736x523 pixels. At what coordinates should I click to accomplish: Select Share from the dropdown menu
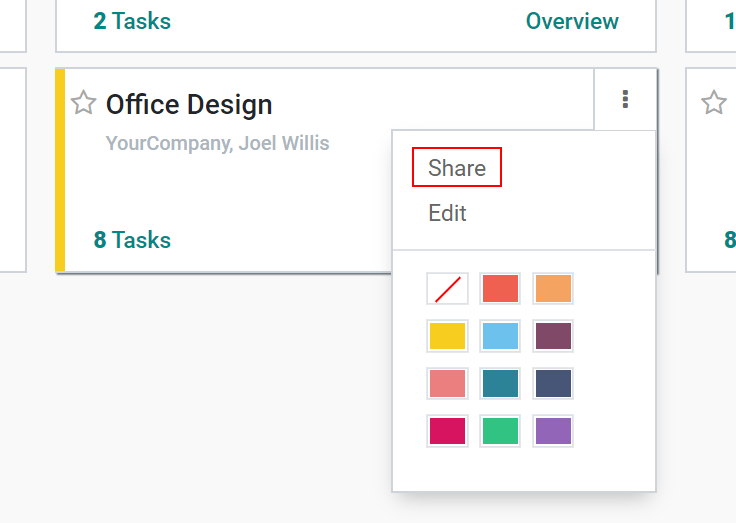[x=457, y=168]
